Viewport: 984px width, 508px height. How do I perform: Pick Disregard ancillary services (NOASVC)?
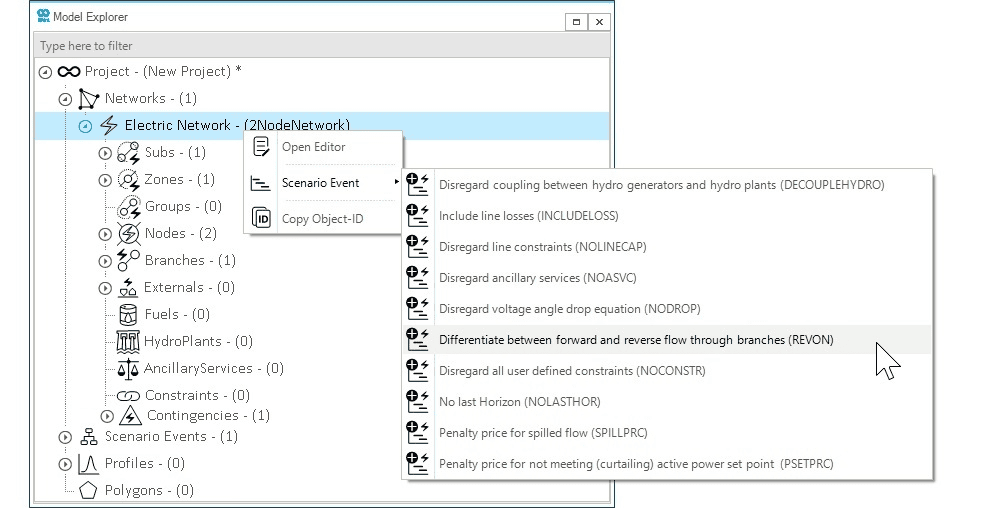point(537,278)
